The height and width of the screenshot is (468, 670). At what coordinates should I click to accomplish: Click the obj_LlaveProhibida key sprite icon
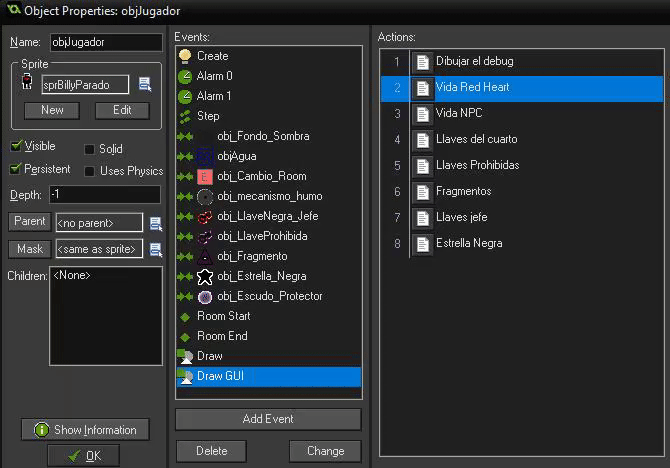[x=205, y=236]
